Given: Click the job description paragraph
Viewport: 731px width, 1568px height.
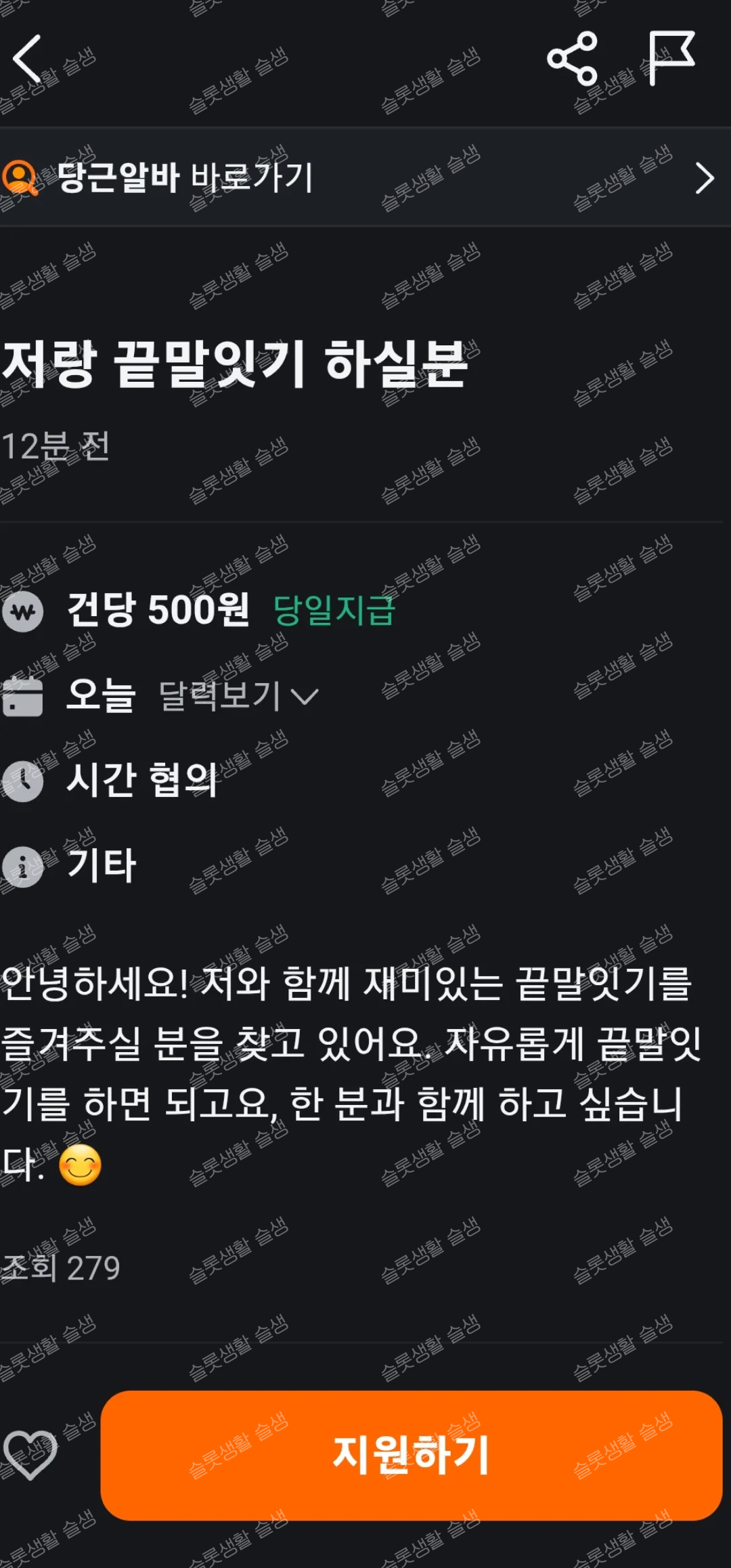Looking at the screenshot, I should tap(352, 1074).
